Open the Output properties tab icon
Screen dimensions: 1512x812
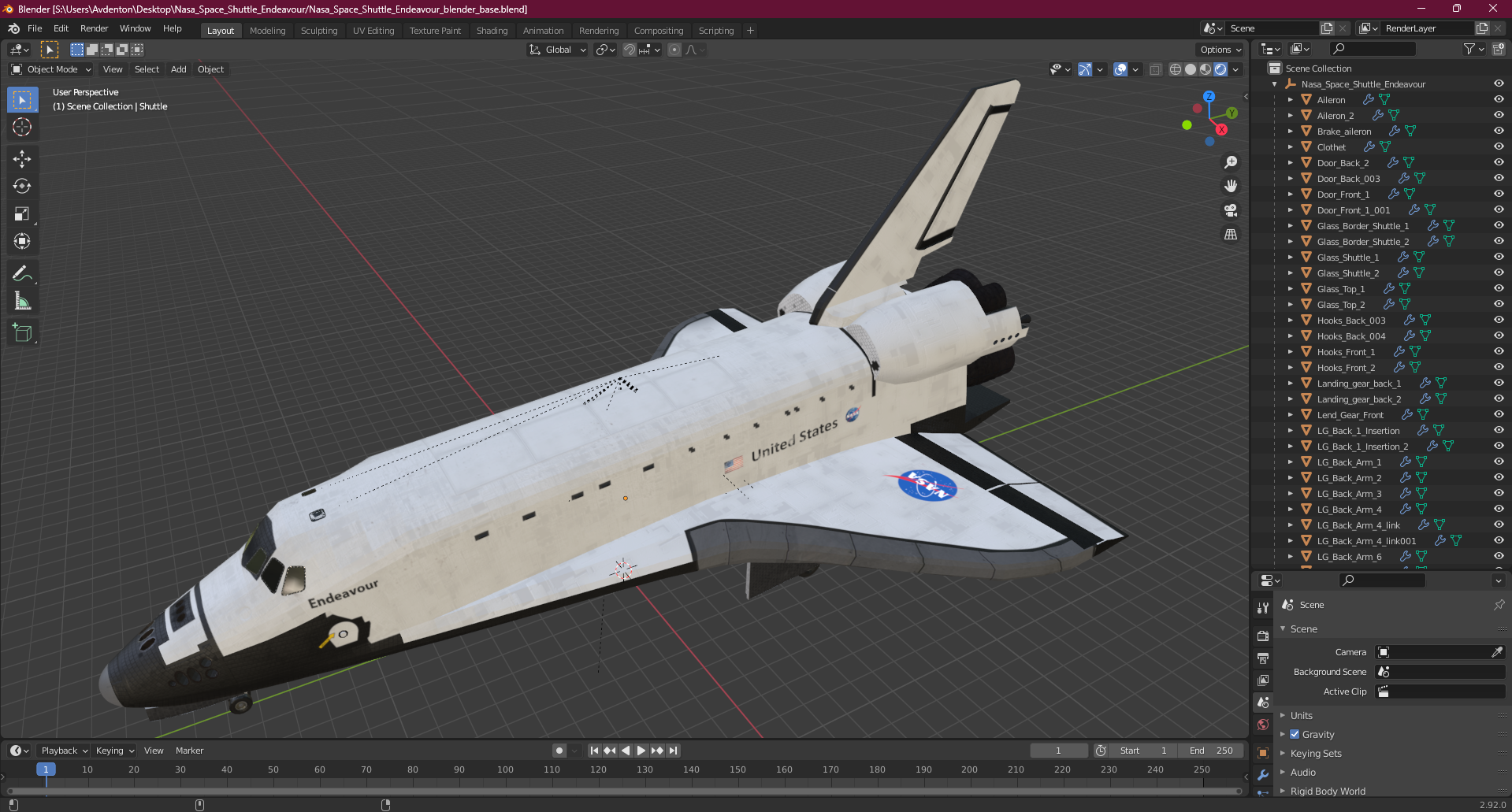[1263, 658]
